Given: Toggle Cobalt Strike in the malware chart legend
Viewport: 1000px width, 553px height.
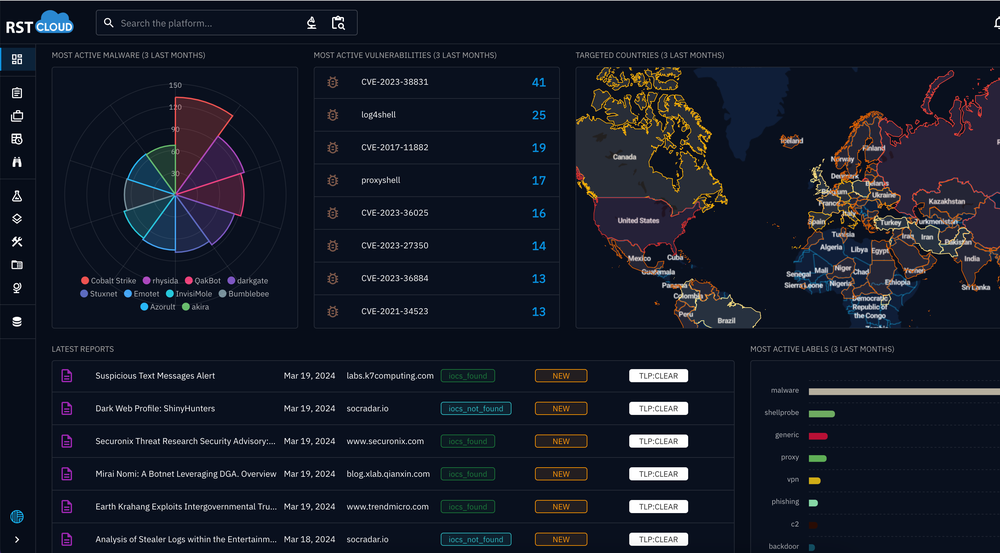Looking at the screenshot, I should point(108,281).
